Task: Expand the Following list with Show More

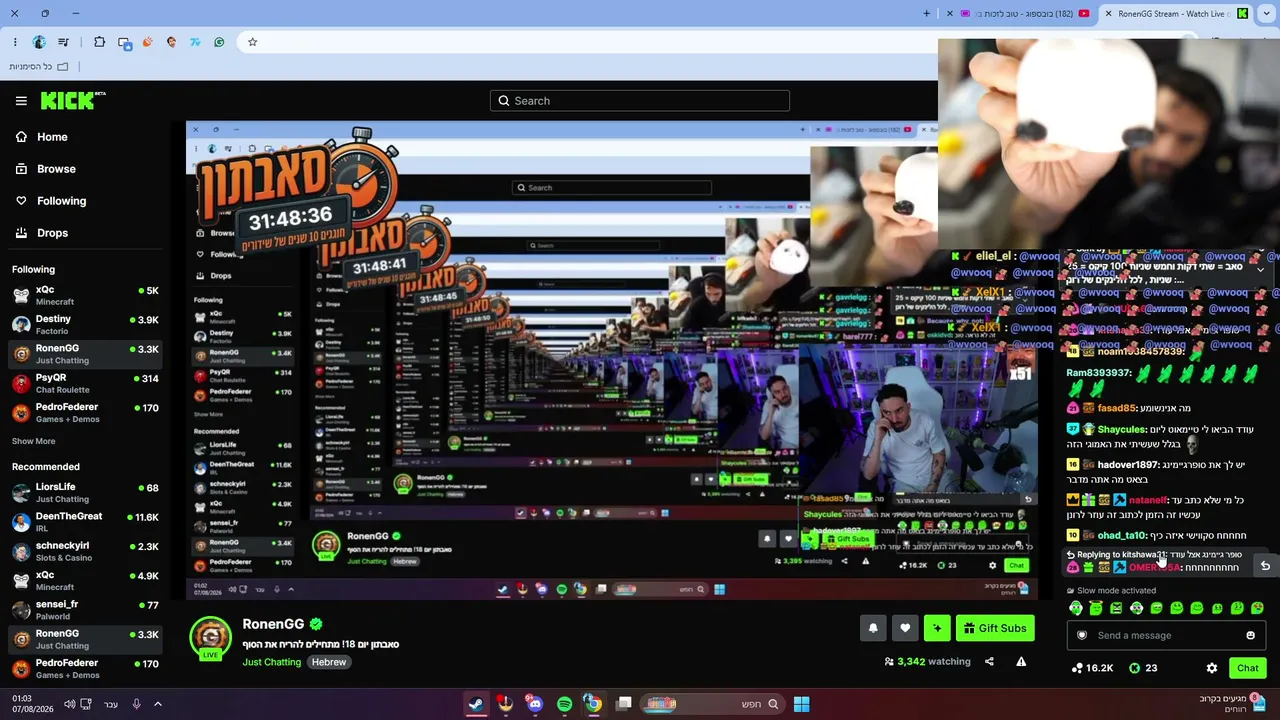Action: pyautogui.click(x=34, y=441)
